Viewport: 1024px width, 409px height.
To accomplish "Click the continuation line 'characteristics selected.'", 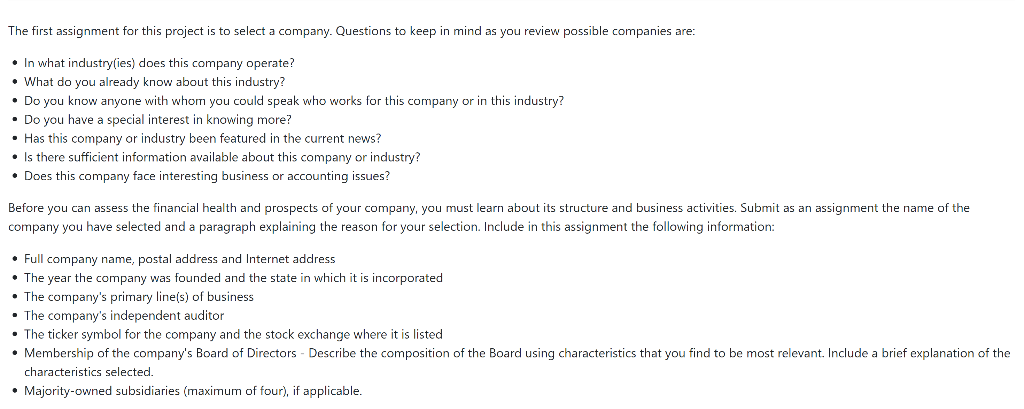I will point(89,372).
